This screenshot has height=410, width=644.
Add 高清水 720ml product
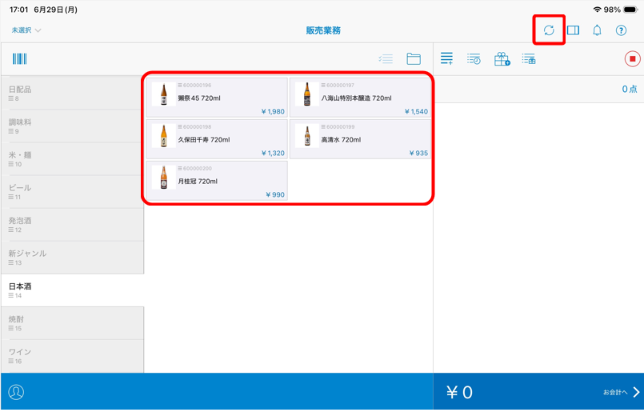[360, 139]
